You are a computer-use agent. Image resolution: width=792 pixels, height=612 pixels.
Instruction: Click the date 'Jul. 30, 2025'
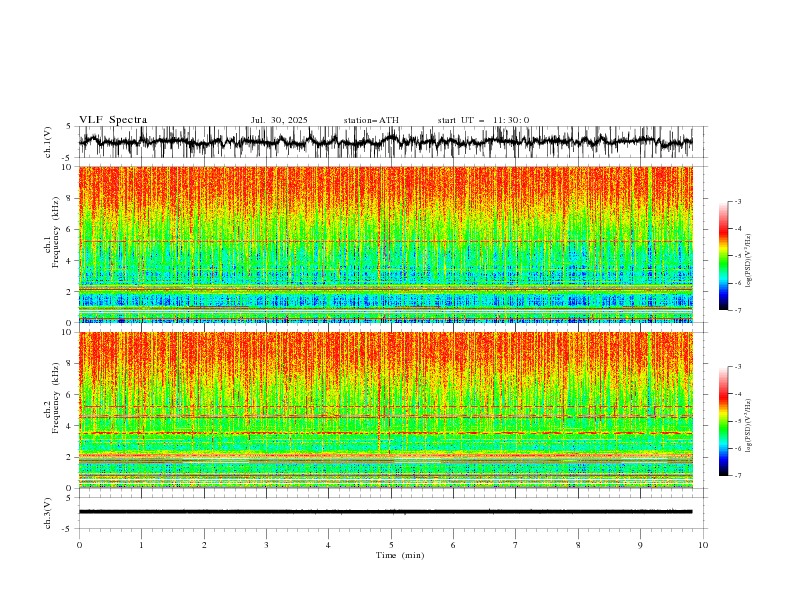click(279, 120)
